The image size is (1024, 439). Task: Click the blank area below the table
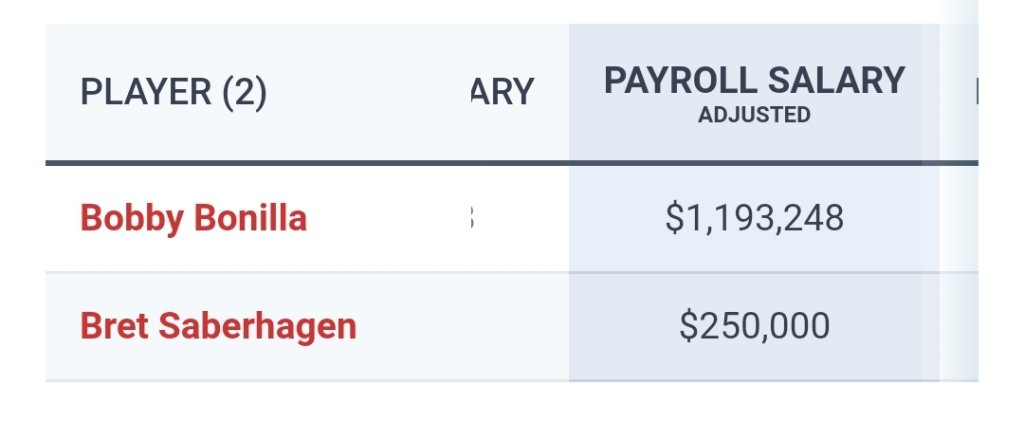(500, 412)
